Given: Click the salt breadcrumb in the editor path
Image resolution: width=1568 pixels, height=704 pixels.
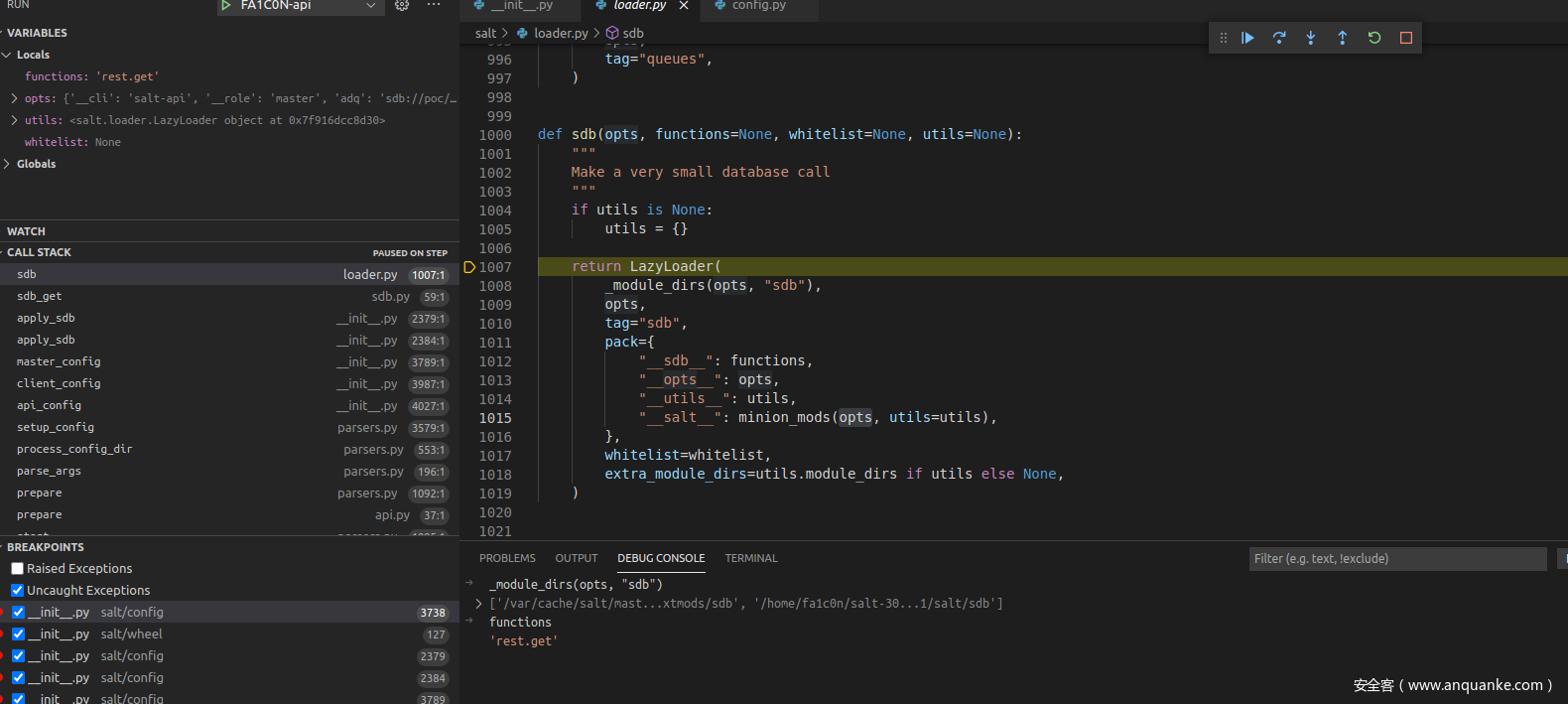Looking at the screenshot, I should (x=485, y=33).
